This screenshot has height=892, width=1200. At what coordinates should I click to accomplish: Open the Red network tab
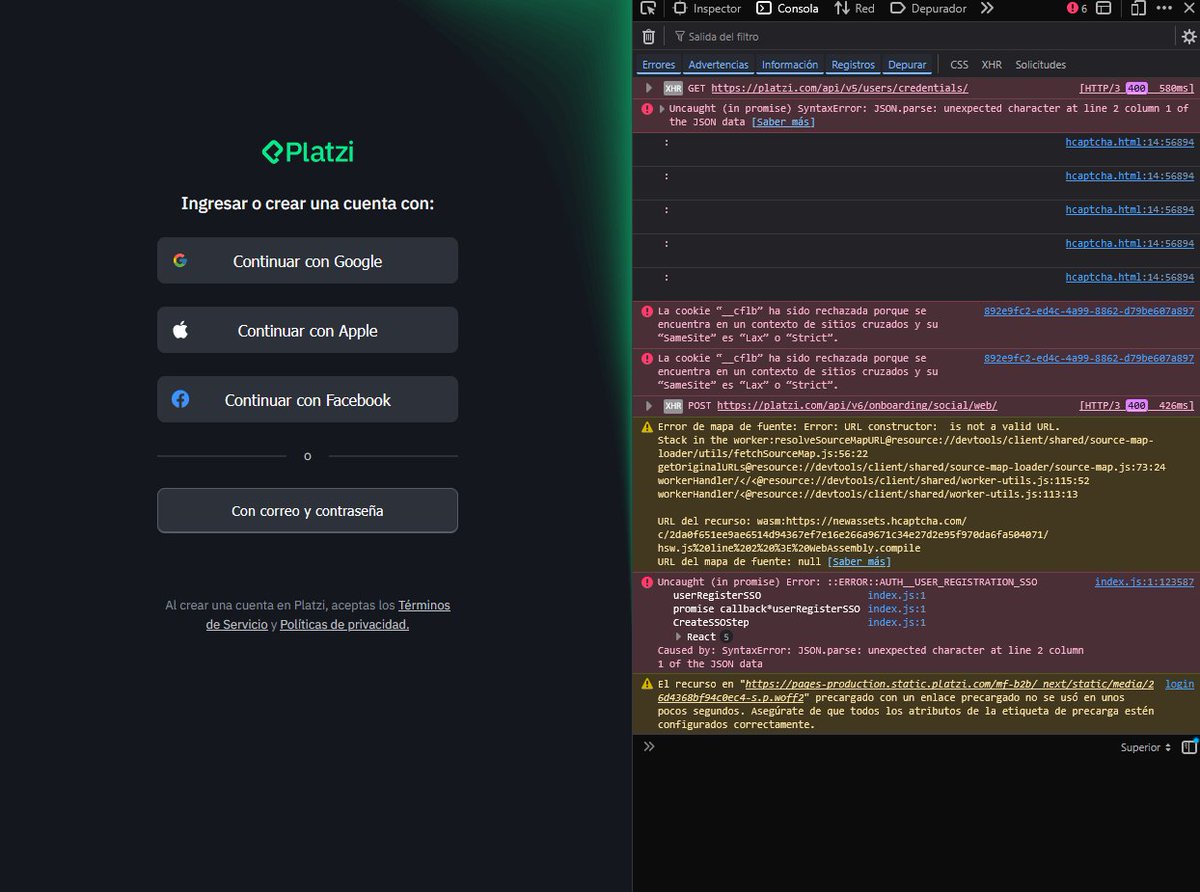click(x=855, y=8)
